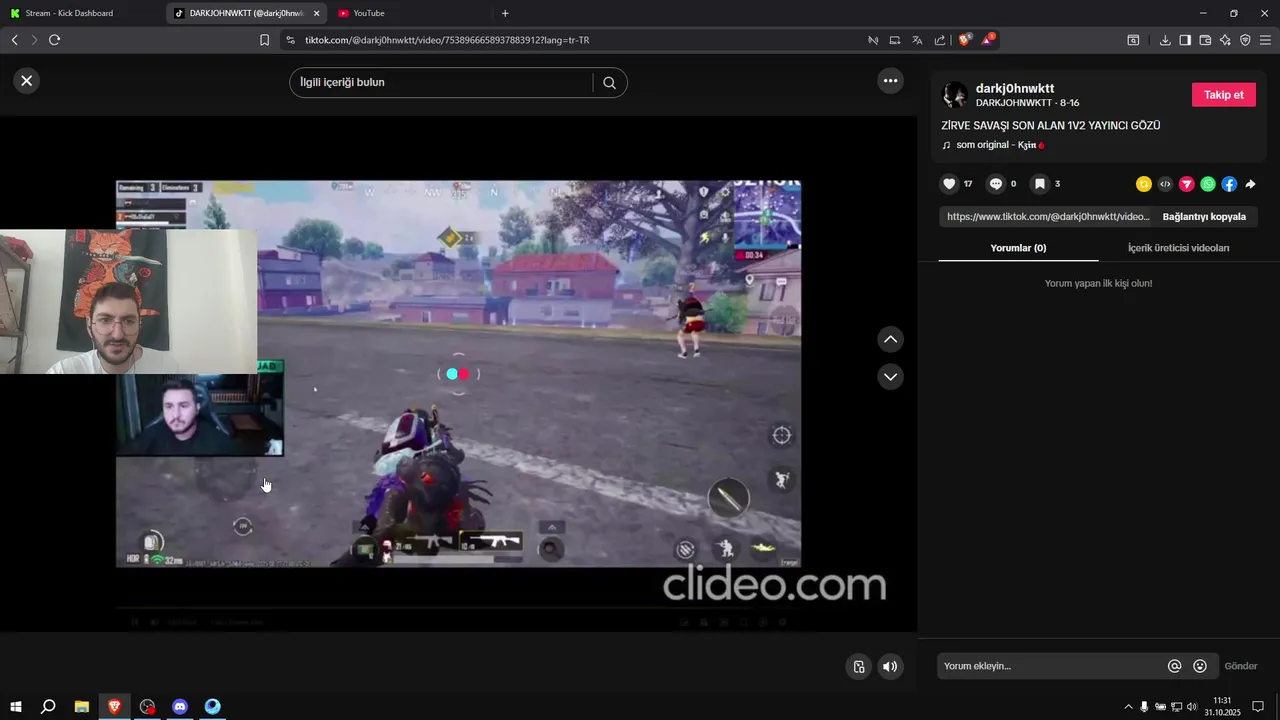
Task: Open the three-dots more options menu
Action: tap(890, 81)
